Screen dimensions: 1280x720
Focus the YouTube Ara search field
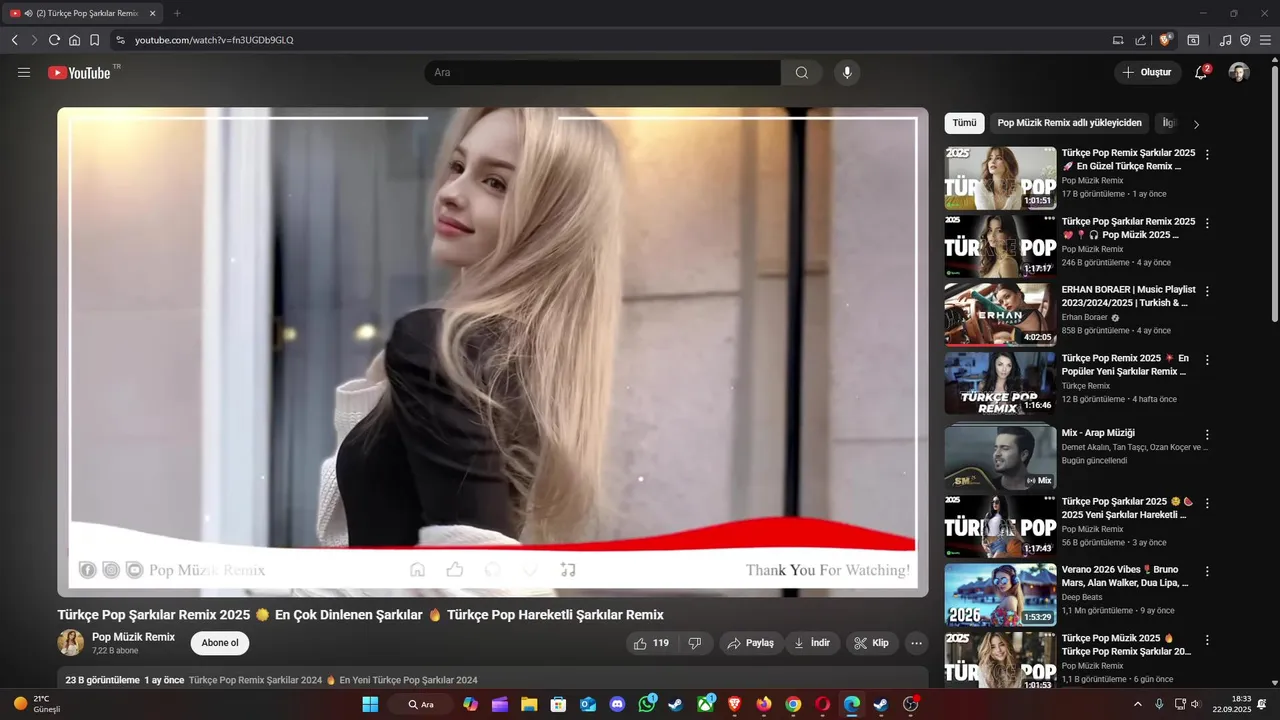pos(602,72)
